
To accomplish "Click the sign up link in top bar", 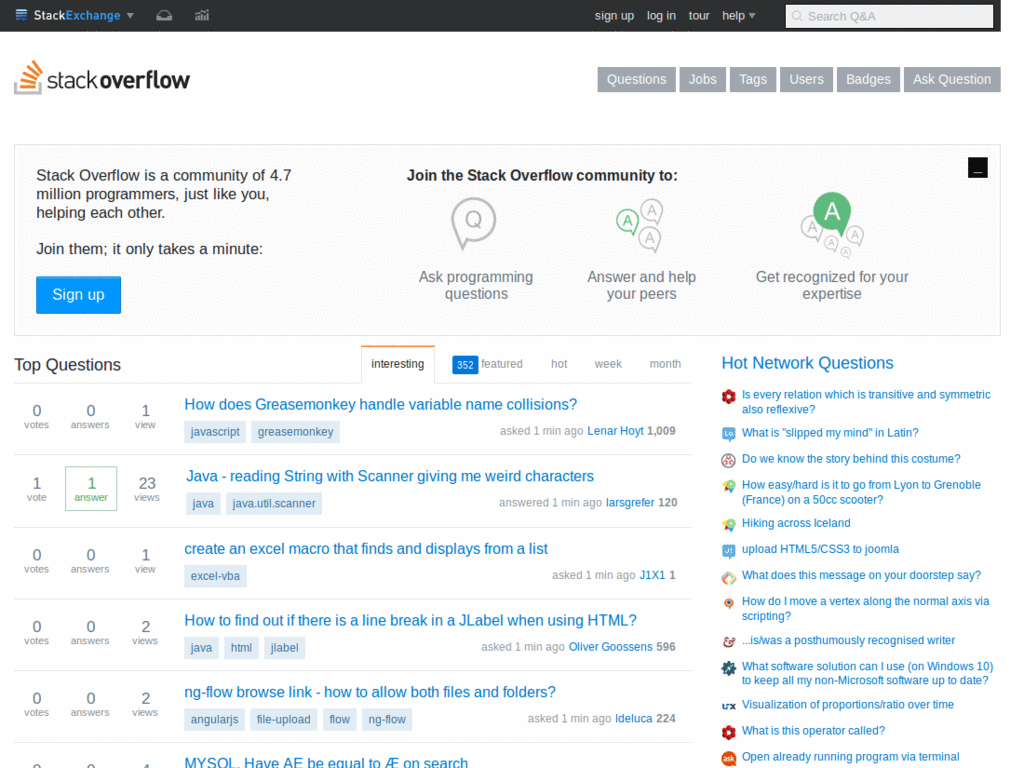I will coord(614,16).
